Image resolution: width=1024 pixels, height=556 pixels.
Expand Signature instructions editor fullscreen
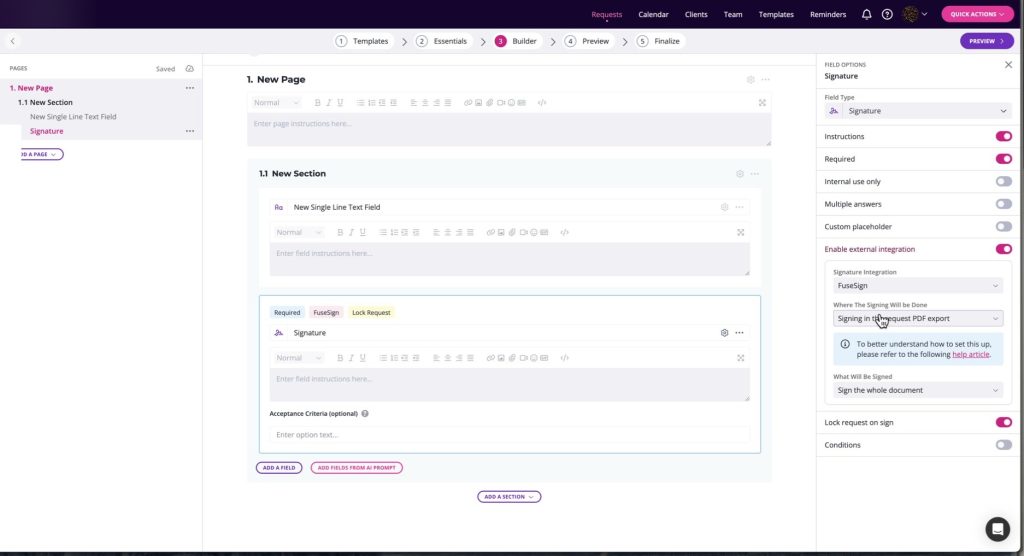coord(741,358)
